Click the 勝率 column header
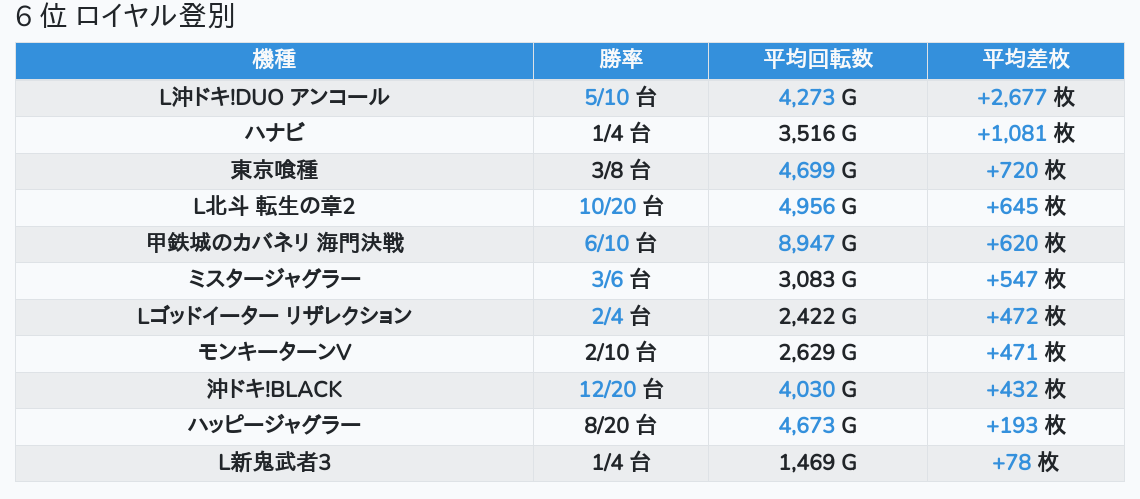 pyautogui.click(x=621, y=60)
